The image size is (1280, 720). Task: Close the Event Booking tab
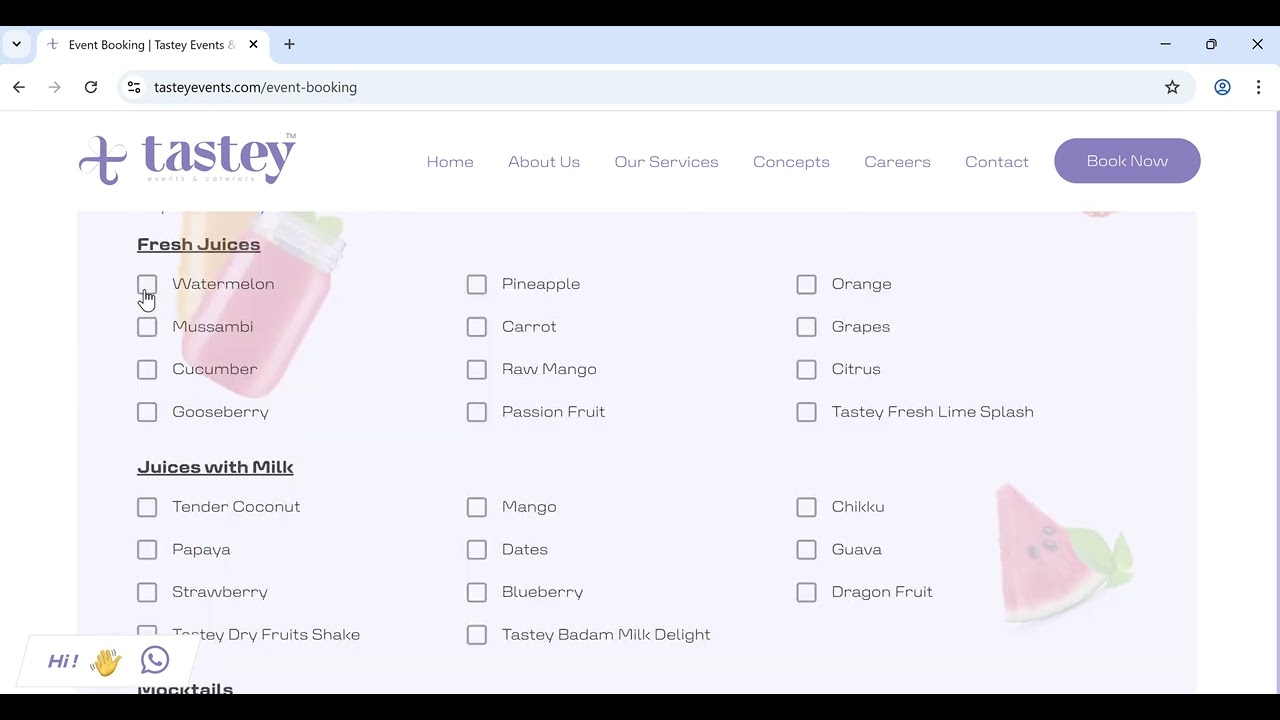pyautogui.click(x=253, y=44)
